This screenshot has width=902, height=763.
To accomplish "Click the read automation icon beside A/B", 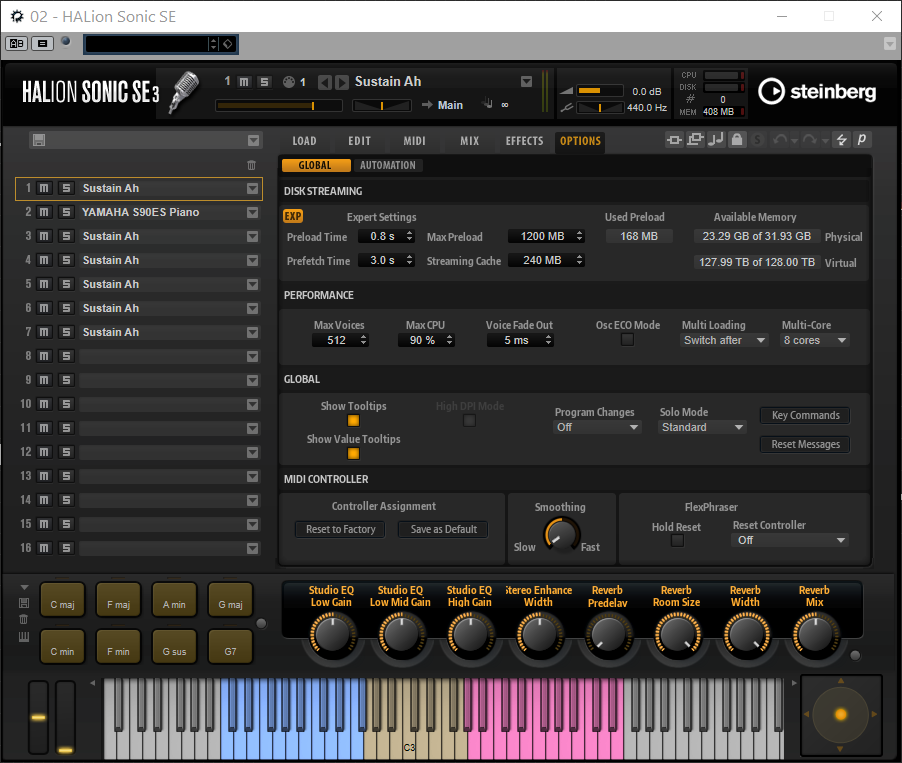I will point(42,43).
